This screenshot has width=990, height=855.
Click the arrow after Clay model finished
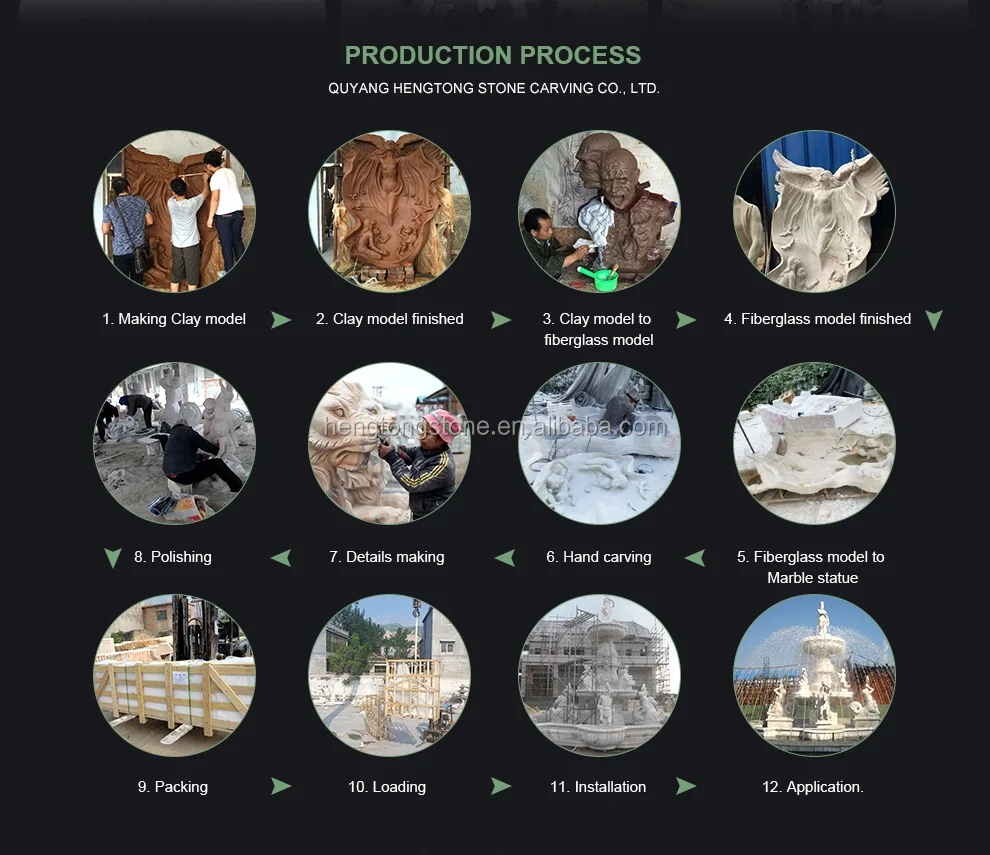(x=501, y=320)
